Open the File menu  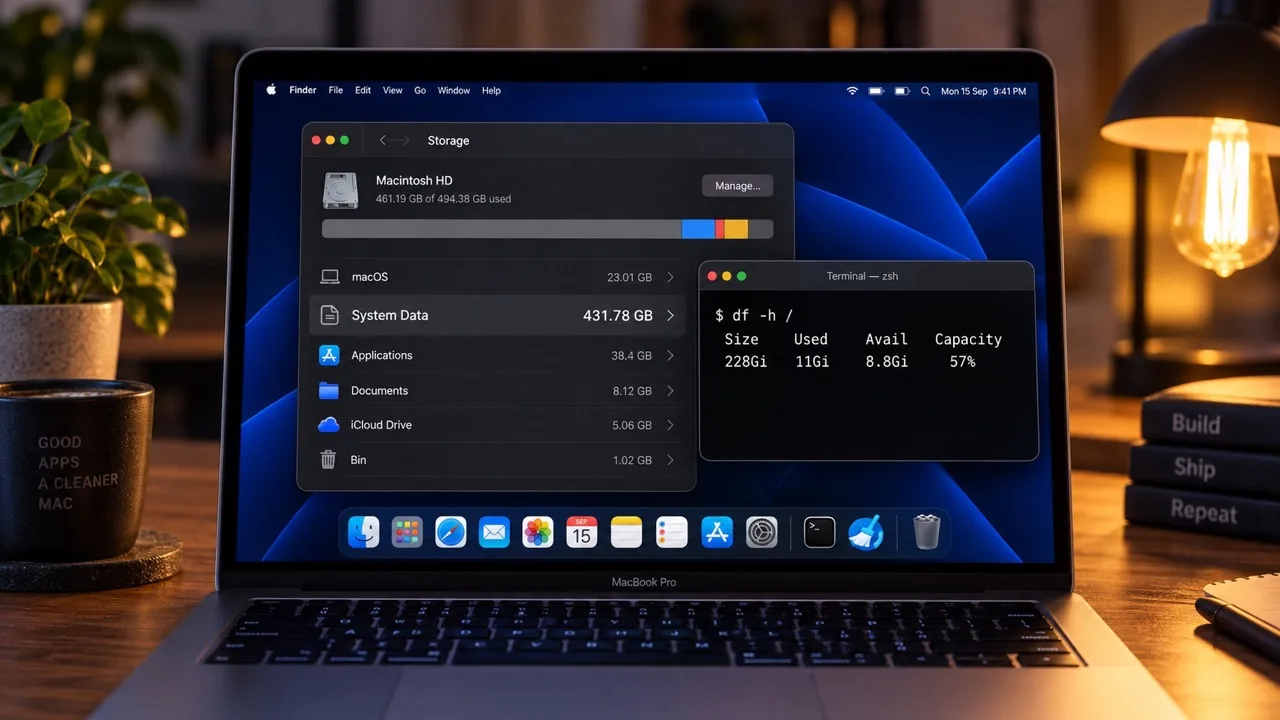tap(336, 90)
